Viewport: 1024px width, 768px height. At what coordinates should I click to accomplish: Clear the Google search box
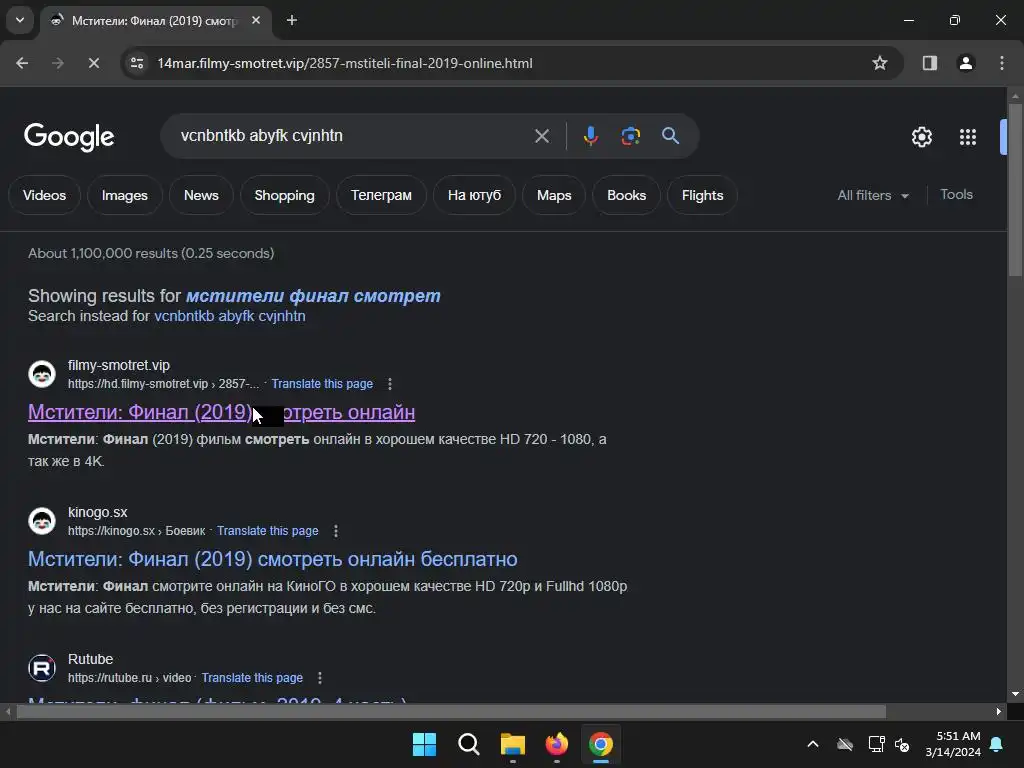pyautogui.click(x=542, y=136)
